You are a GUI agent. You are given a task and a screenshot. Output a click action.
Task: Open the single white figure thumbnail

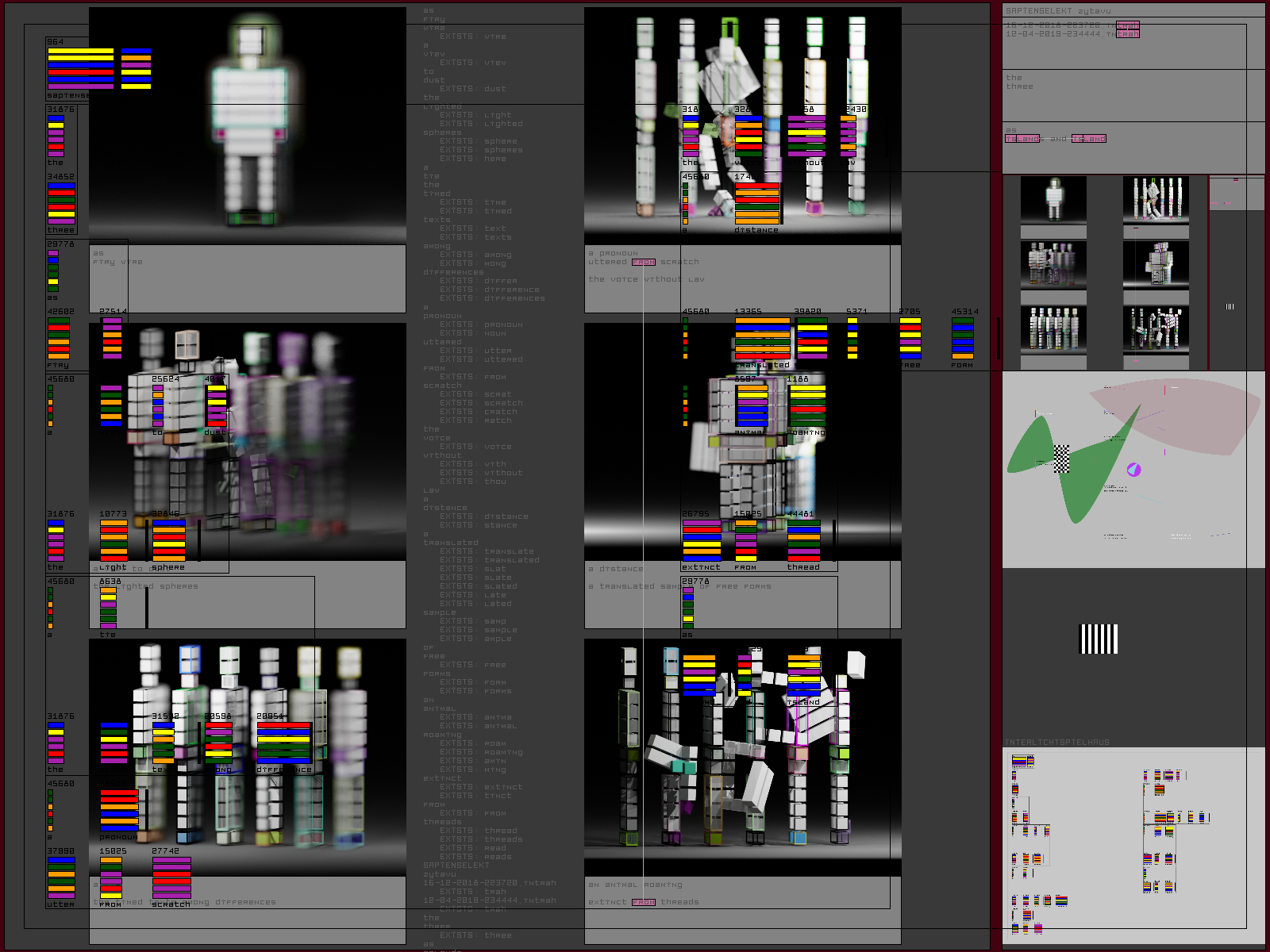tap(1053, 199)
